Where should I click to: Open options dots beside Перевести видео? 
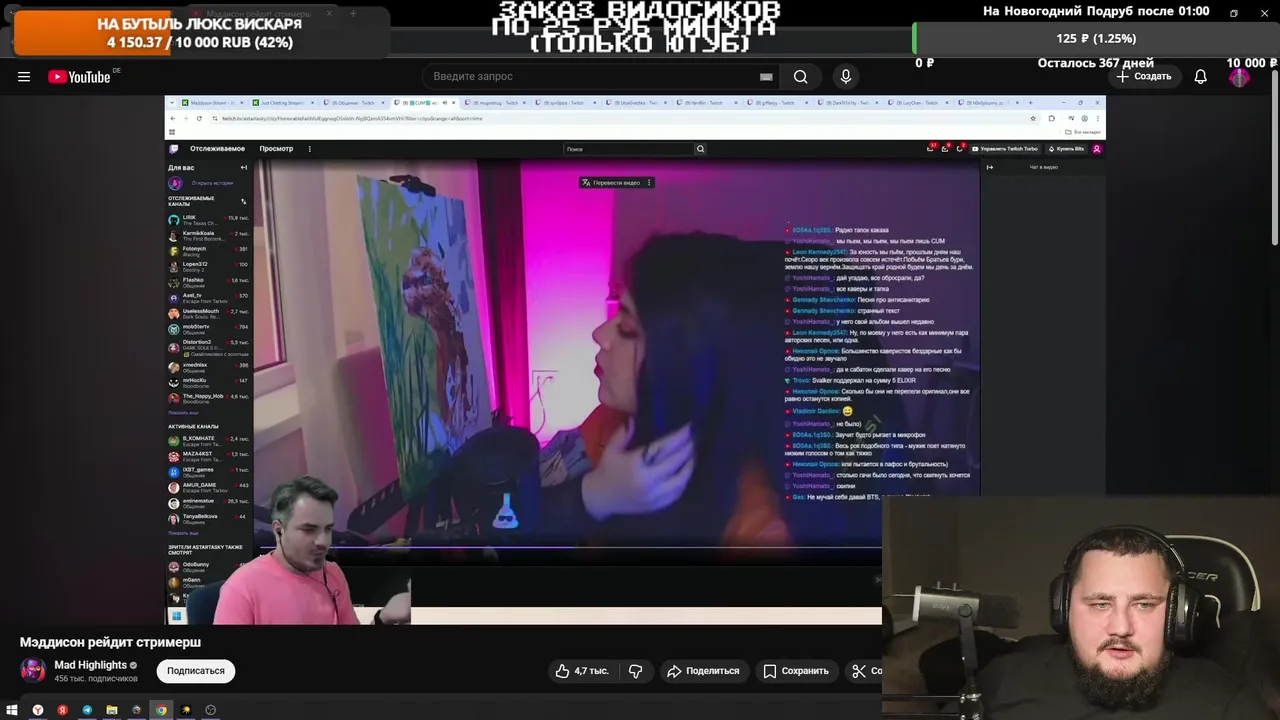pyautogui.click(x=649, y=182)
